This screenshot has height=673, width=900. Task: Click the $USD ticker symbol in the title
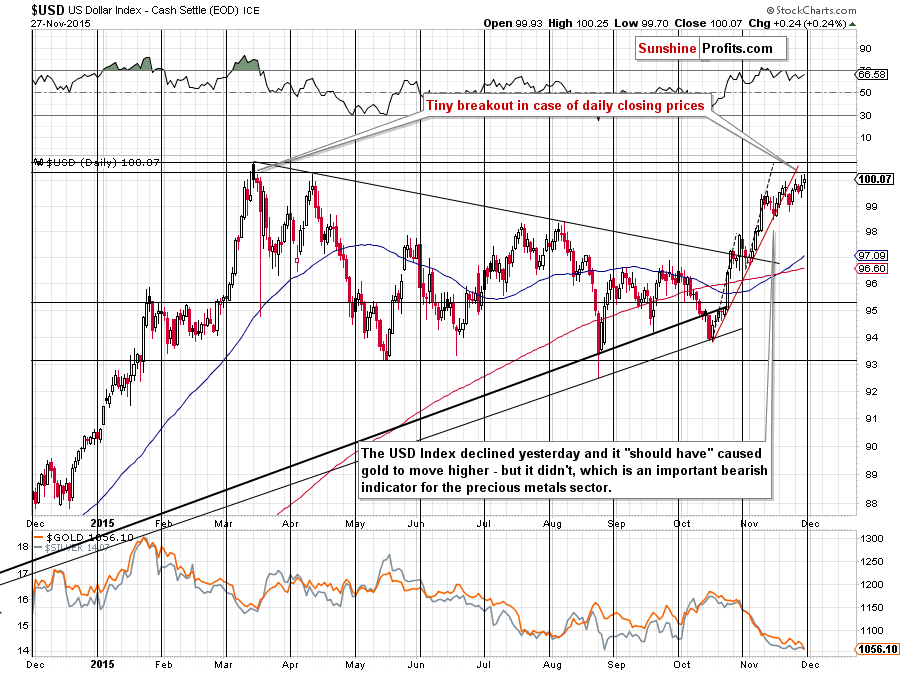(x=48, y=10)
